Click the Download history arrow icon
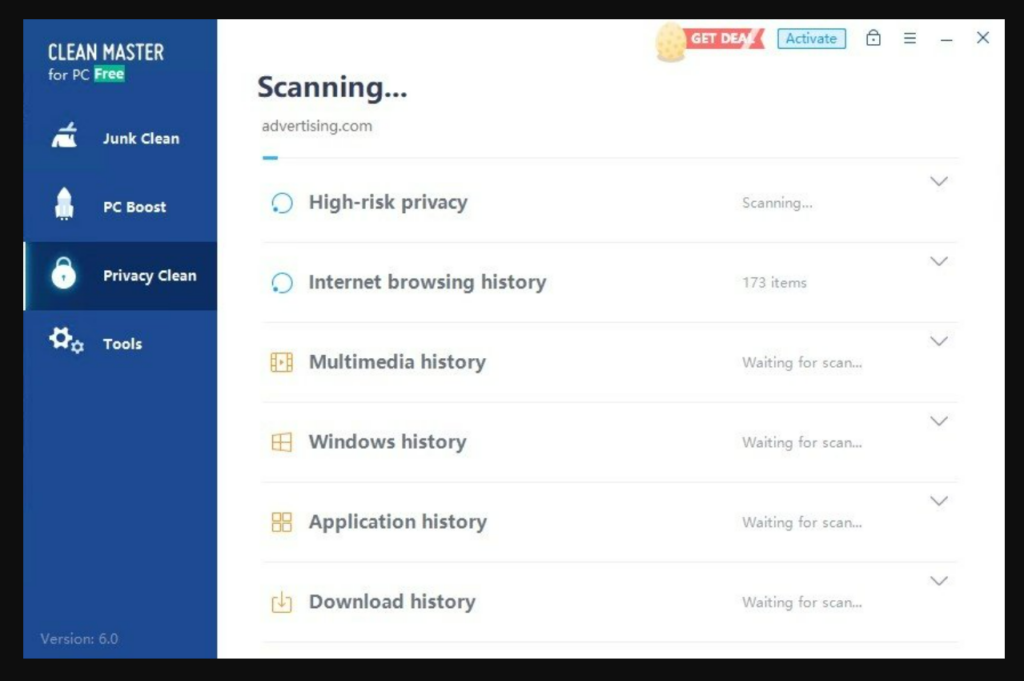Viewport: 1024px width, 681px height. pyautogui.click(x=281, y=602)
